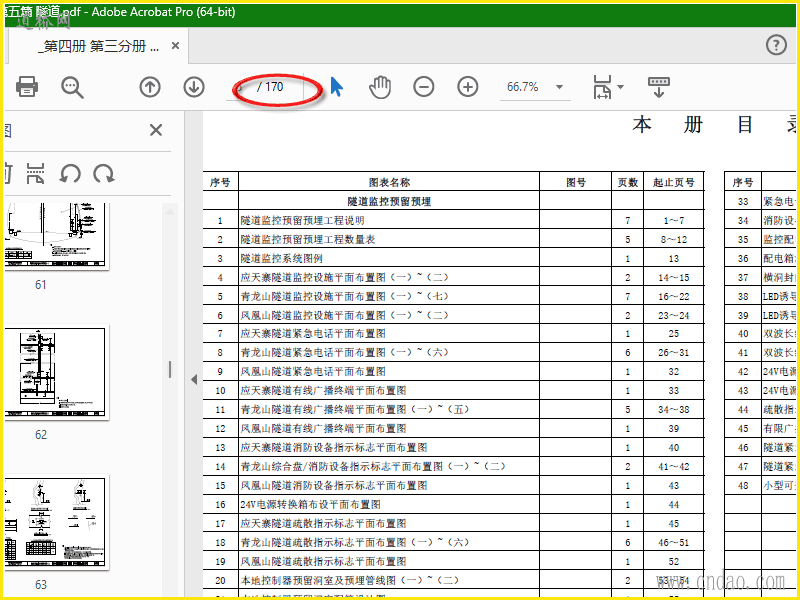Image resolution: width=800 pixels, height=600 pixels.
Task: Click the thumbnails panel scrollbar handle
Action: click(x=170, y=369)
